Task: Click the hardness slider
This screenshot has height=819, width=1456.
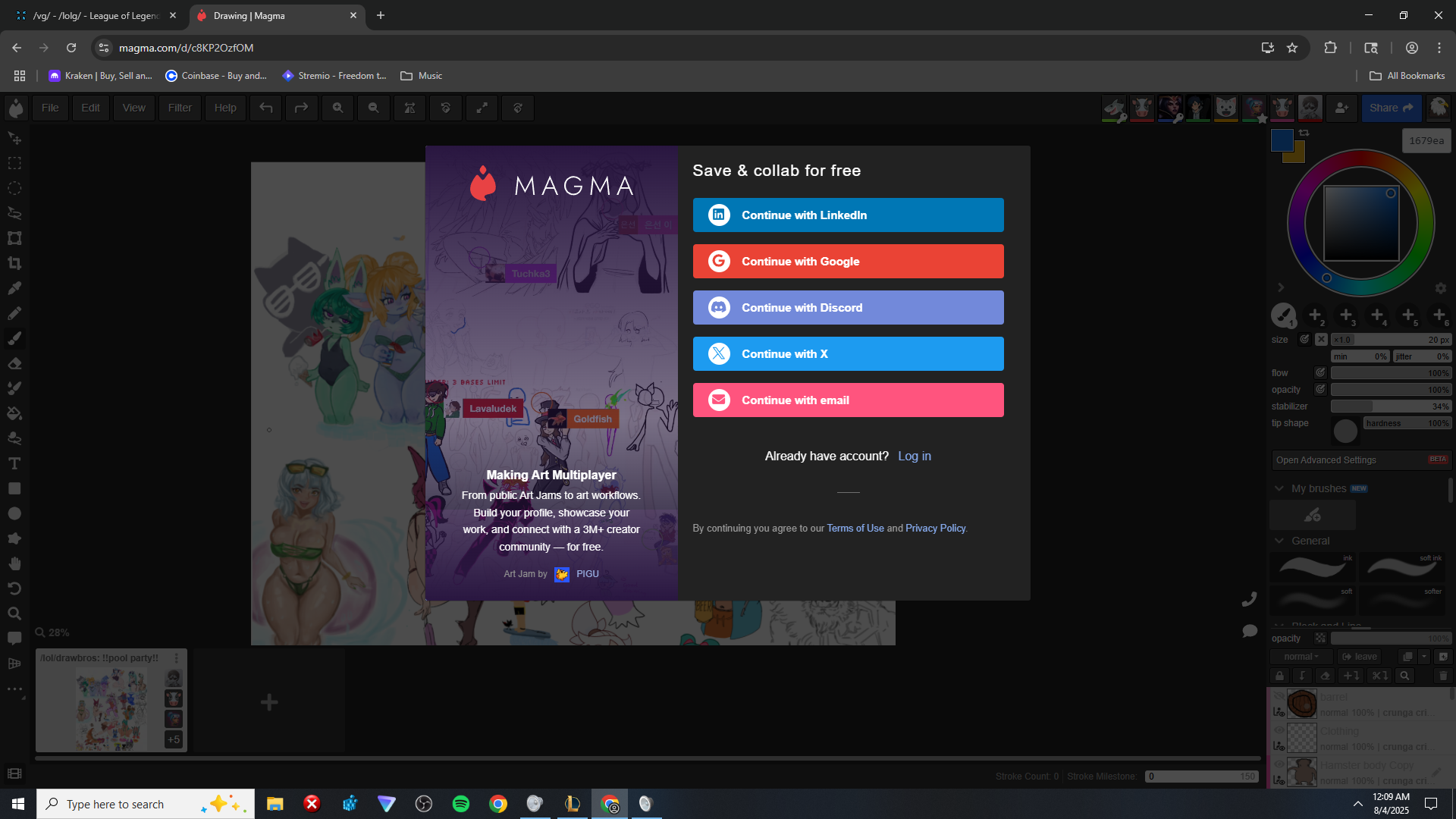Action: (x=1407, y=423)
